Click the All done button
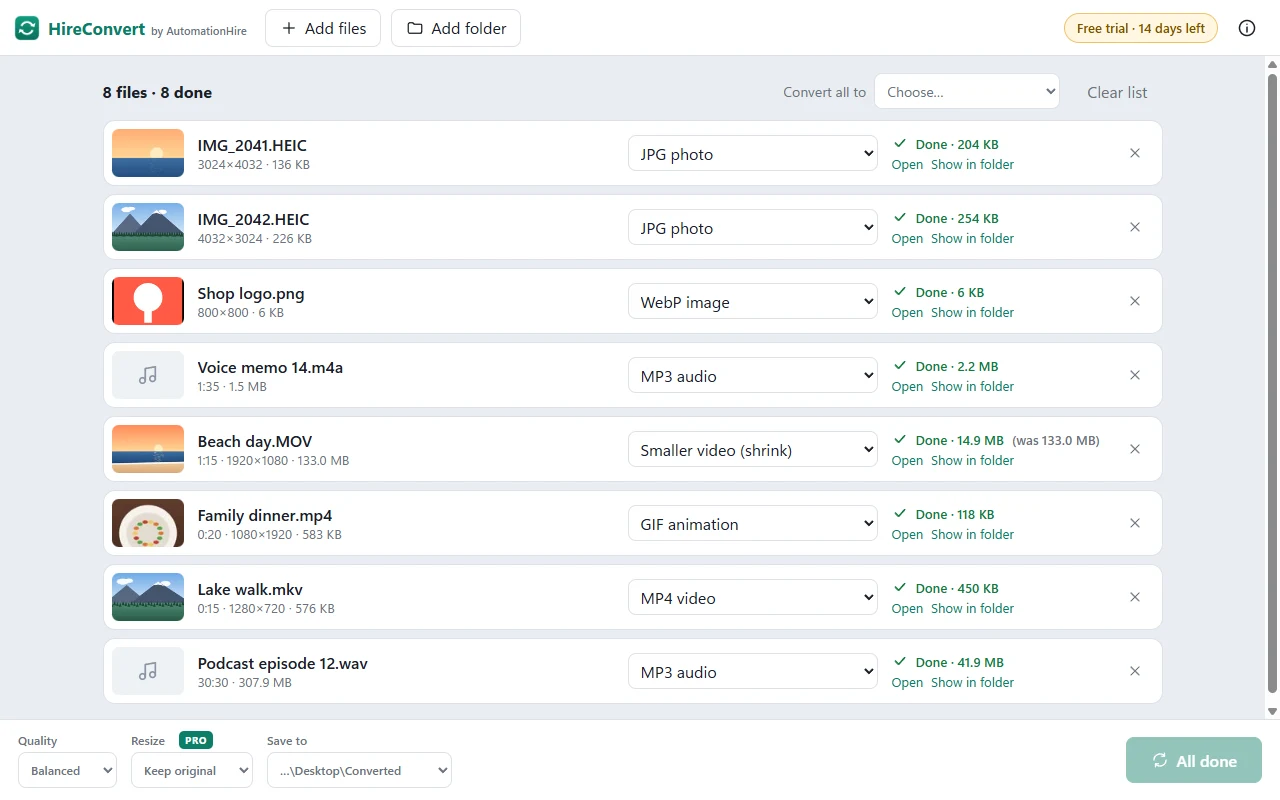Screen dimensions: 1280x800 1194,760
